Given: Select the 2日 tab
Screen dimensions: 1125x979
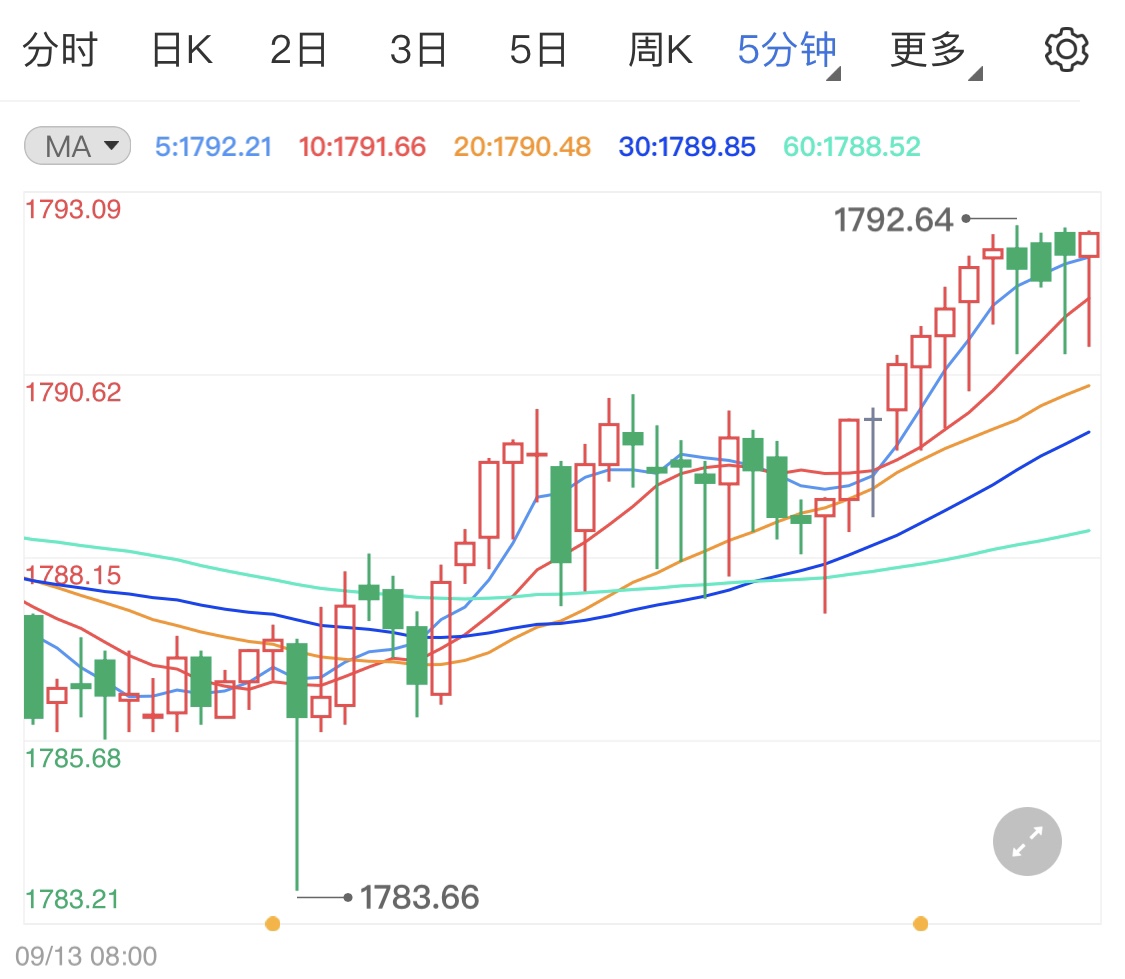Looking at the screenshot, I should click(298, 50).
